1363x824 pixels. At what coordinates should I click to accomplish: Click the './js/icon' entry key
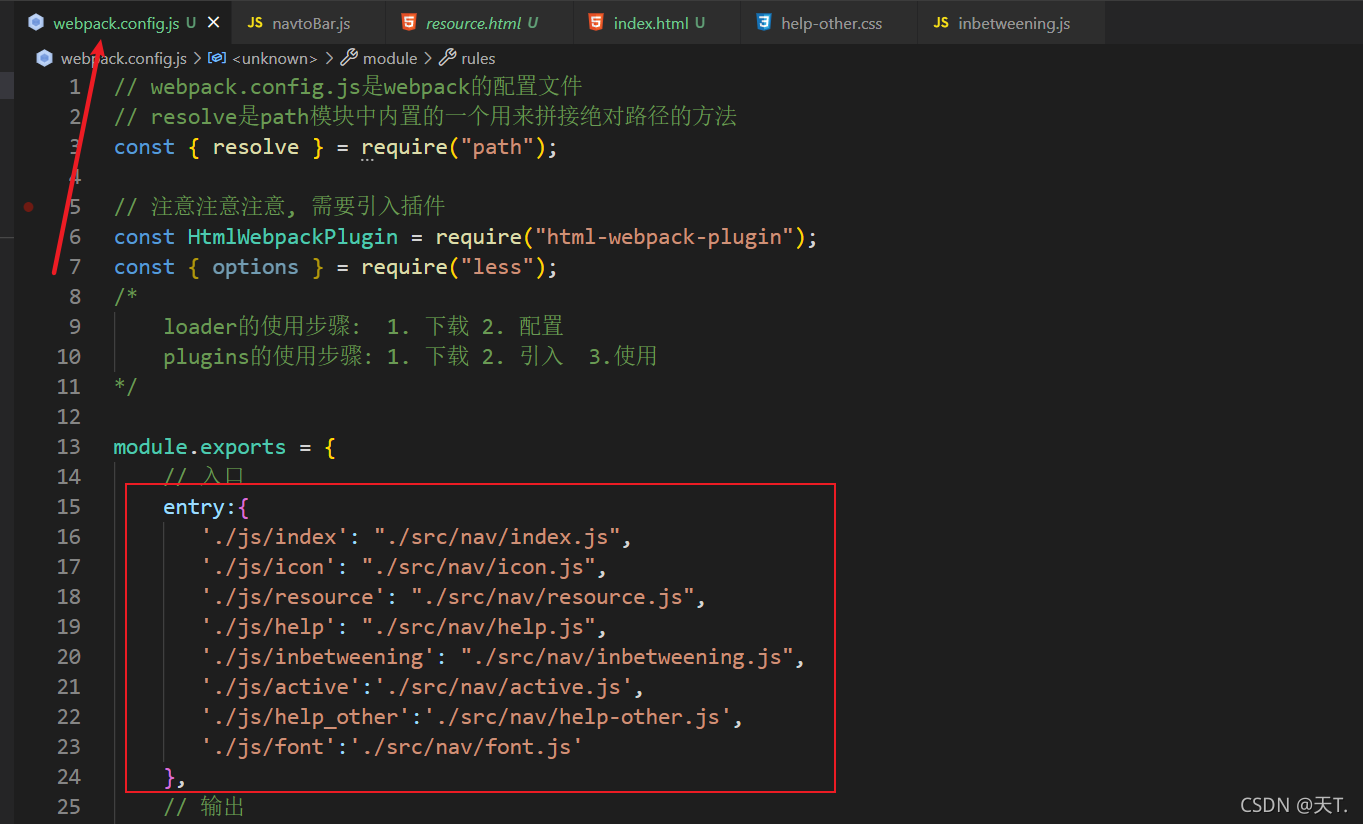click(268, 567)
